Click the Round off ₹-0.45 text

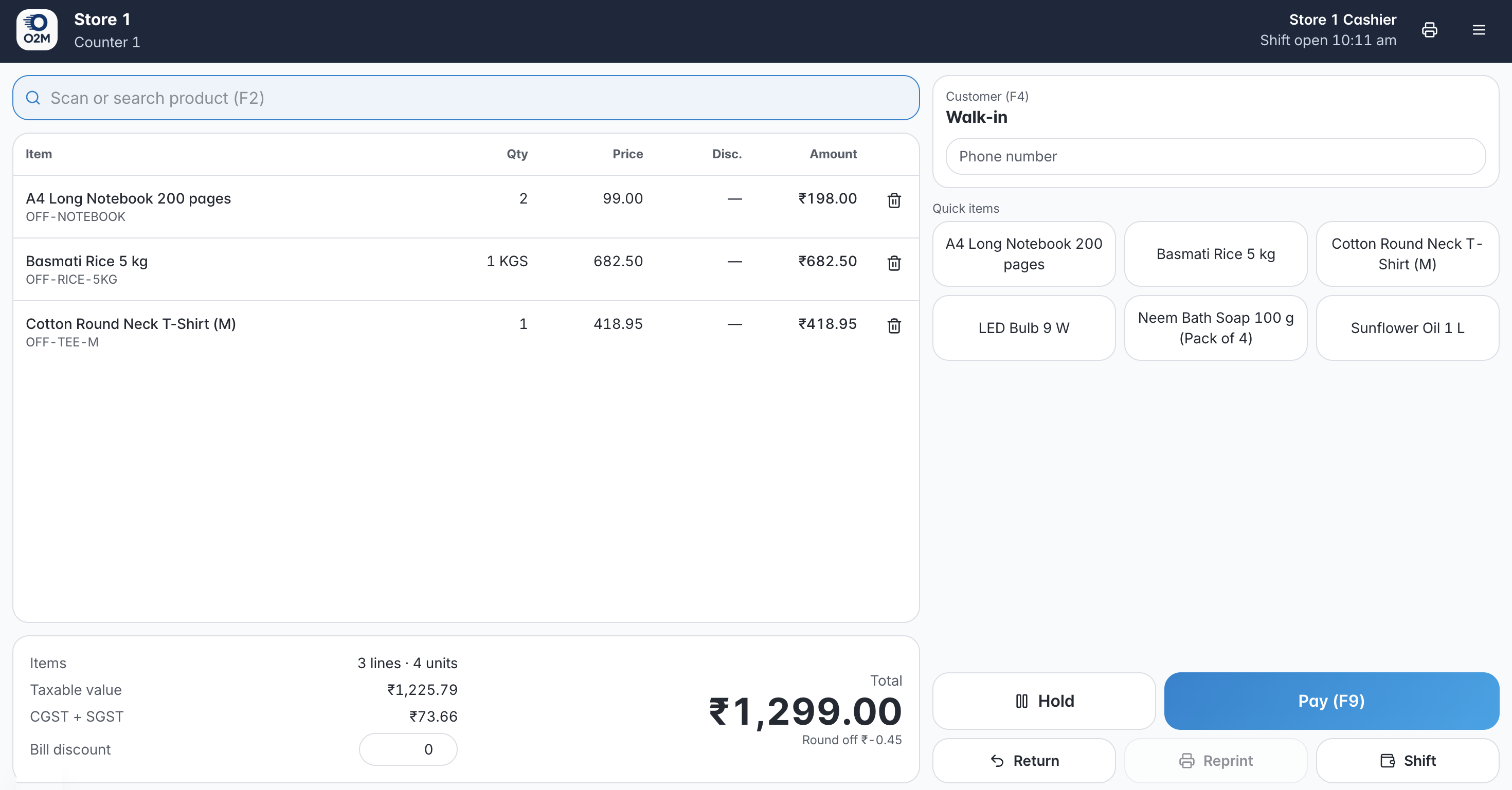852,740
